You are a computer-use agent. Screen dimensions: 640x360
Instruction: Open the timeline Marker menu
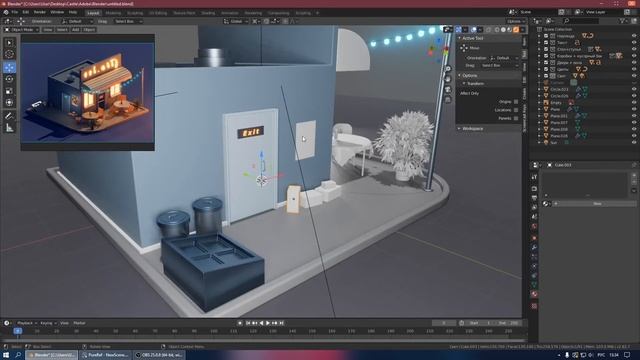coord(79,323)
